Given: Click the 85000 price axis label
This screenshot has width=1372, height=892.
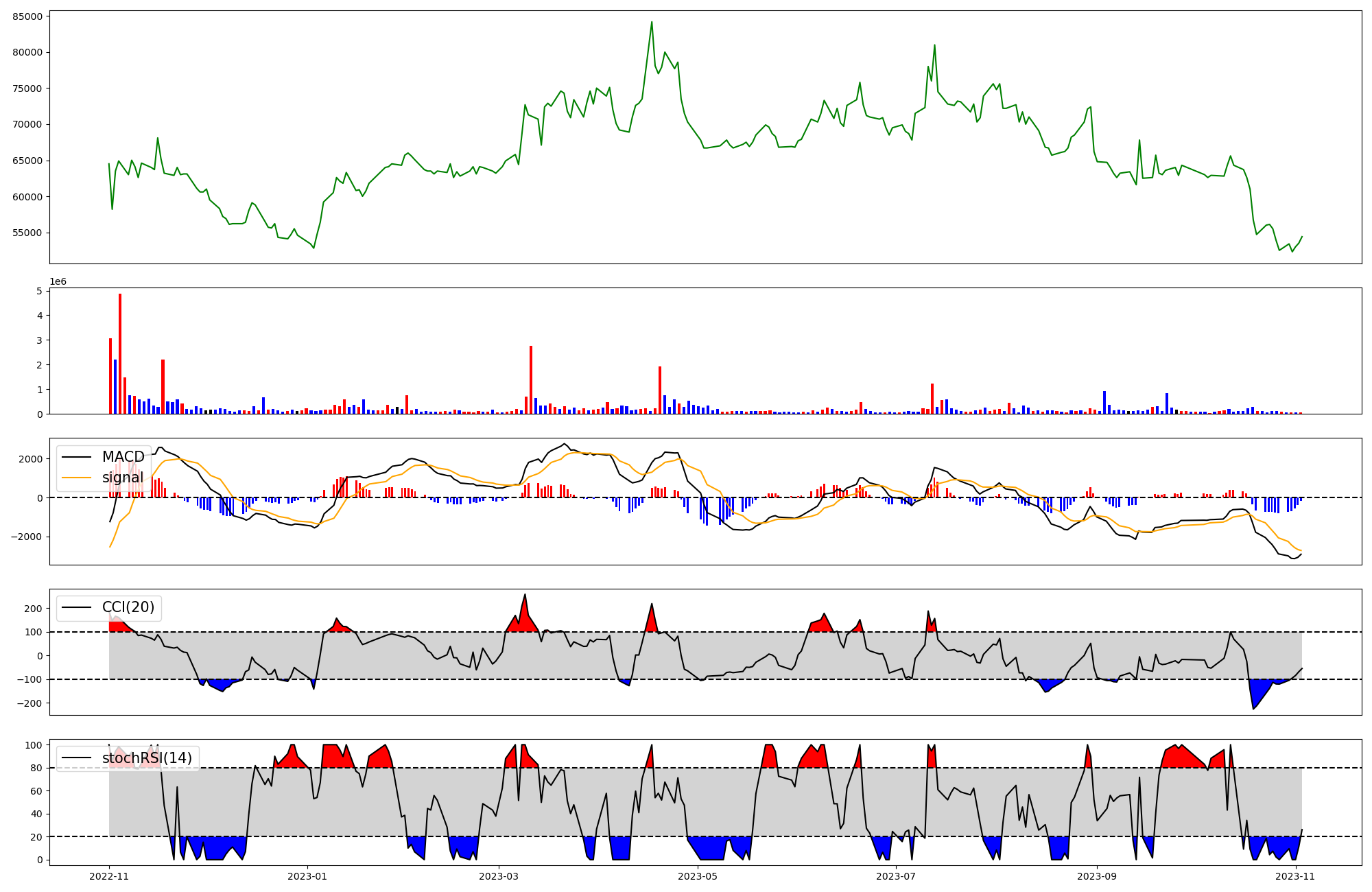Looking at the screenshot, I should click(x=27, y=16).
